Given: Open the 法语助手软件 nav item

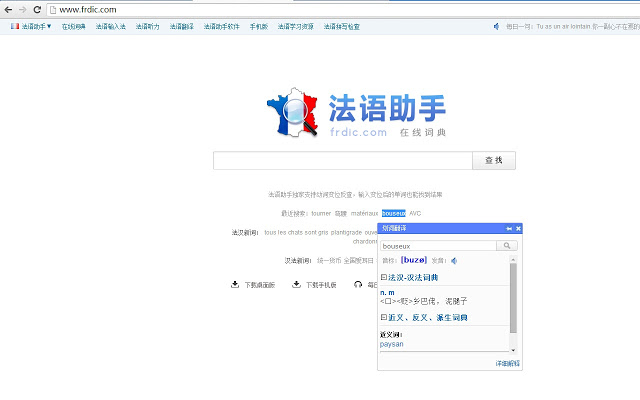Looking at the screenshot, I should (x=222, y=27).
